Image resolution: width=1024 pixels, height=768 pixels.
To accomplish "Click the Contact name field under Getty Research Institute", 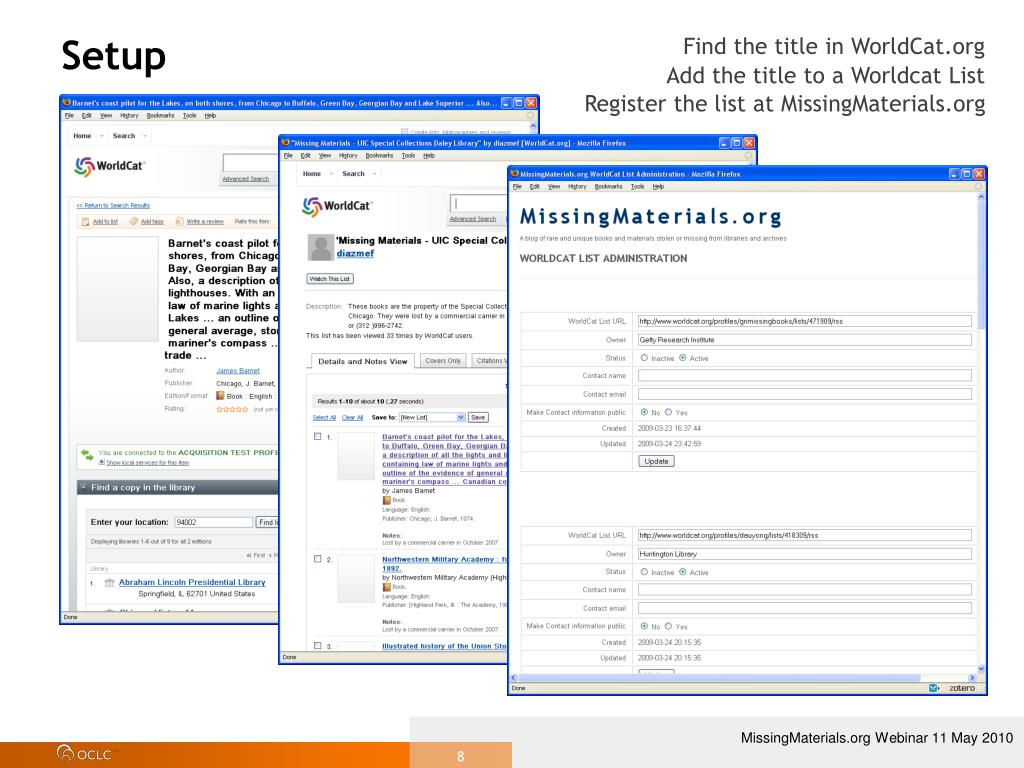I will click(x=805, y=376).
